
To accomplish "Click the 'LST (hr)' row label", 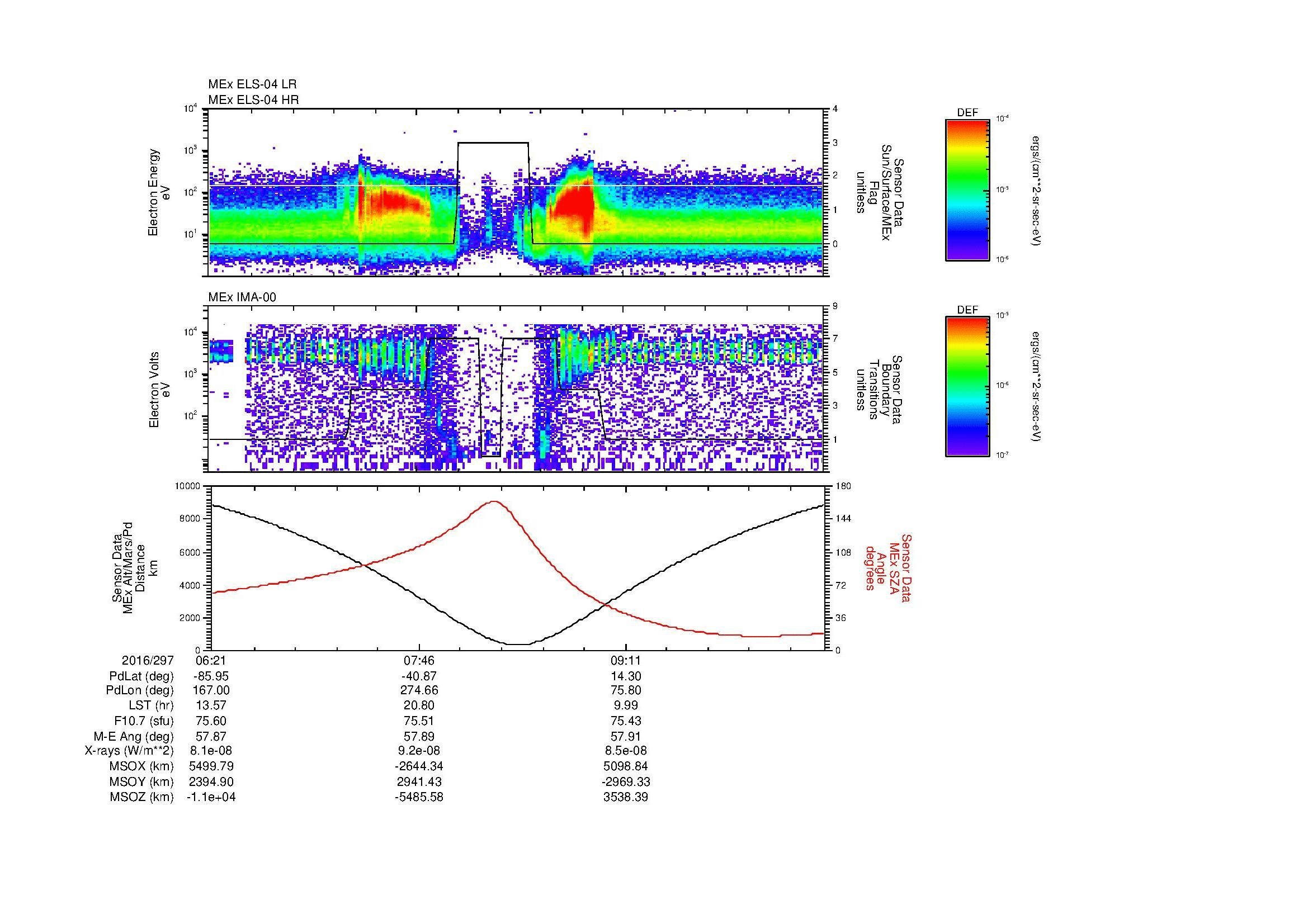I will (x=151, y=706).
